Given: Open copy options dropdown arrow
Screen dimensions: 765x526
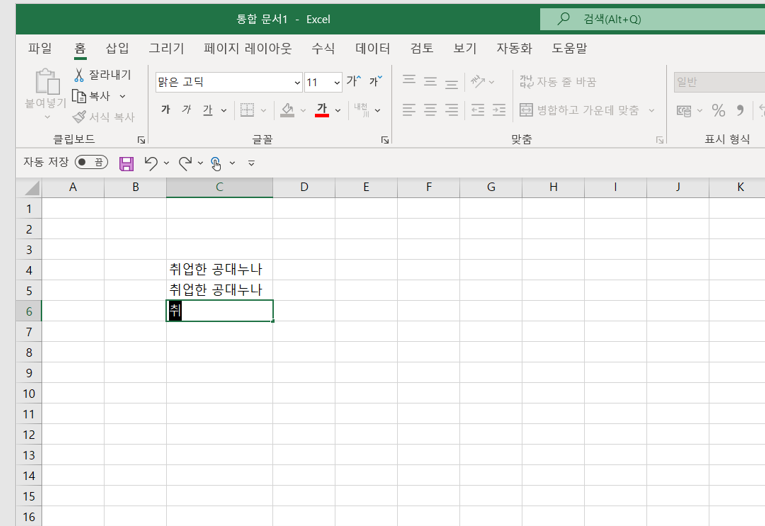Looking at the screenshot, I should (122, 96).
